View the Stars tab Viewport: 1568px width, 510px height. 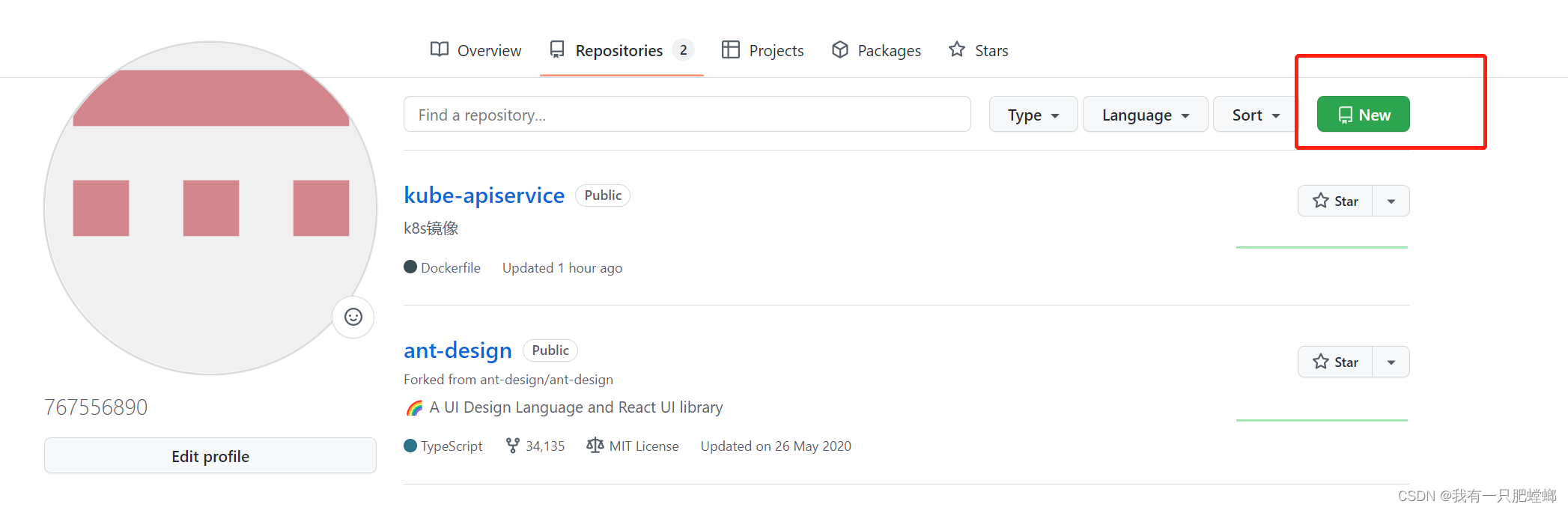click(978, 50)
